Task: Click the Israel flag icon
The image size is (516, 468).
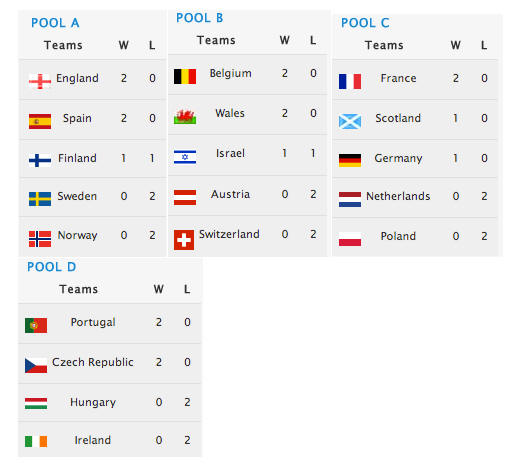Action: click(185, 157)
